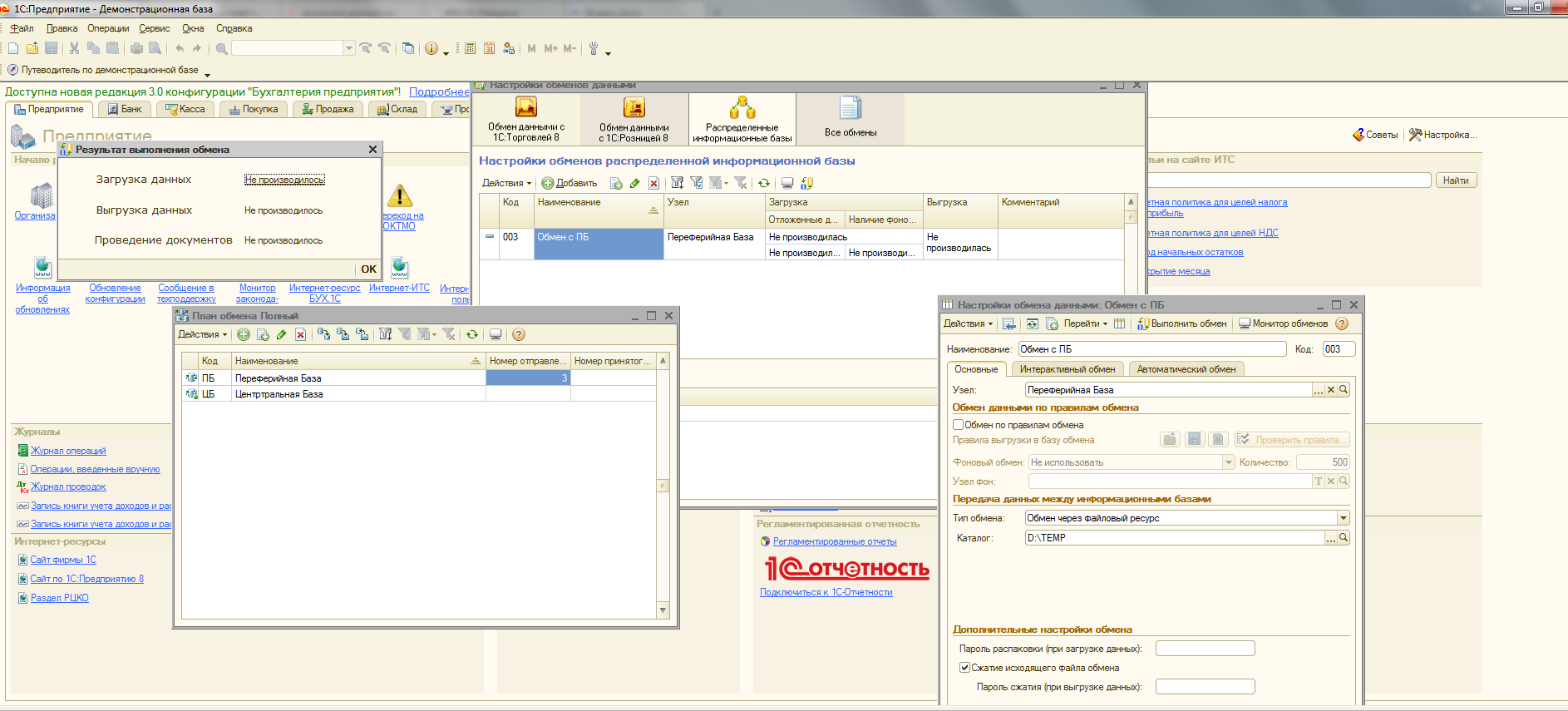This screenshot has width=1568, height=711.
Task: Click the green pencil edit icon in exchange settings
Action: tap(635, 183)
